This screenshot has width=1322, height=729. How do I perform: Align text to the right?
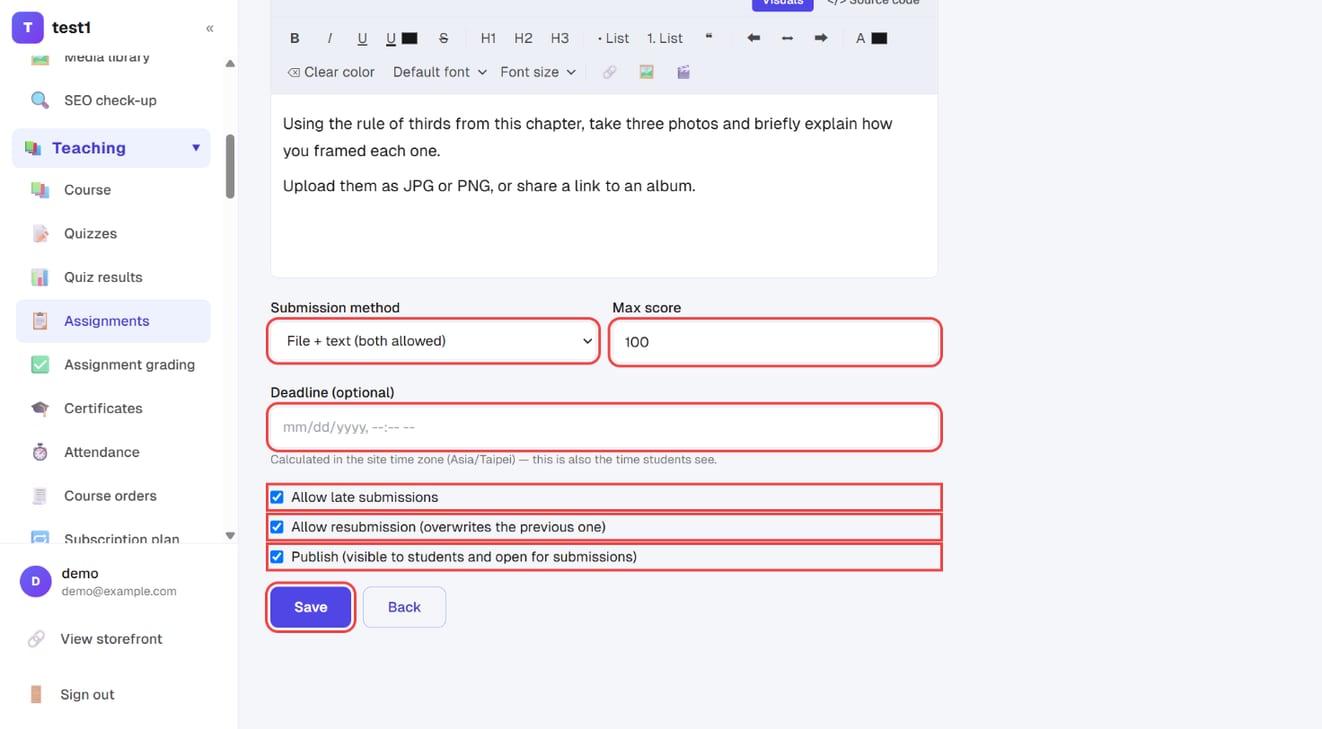[x=821, y=38]
